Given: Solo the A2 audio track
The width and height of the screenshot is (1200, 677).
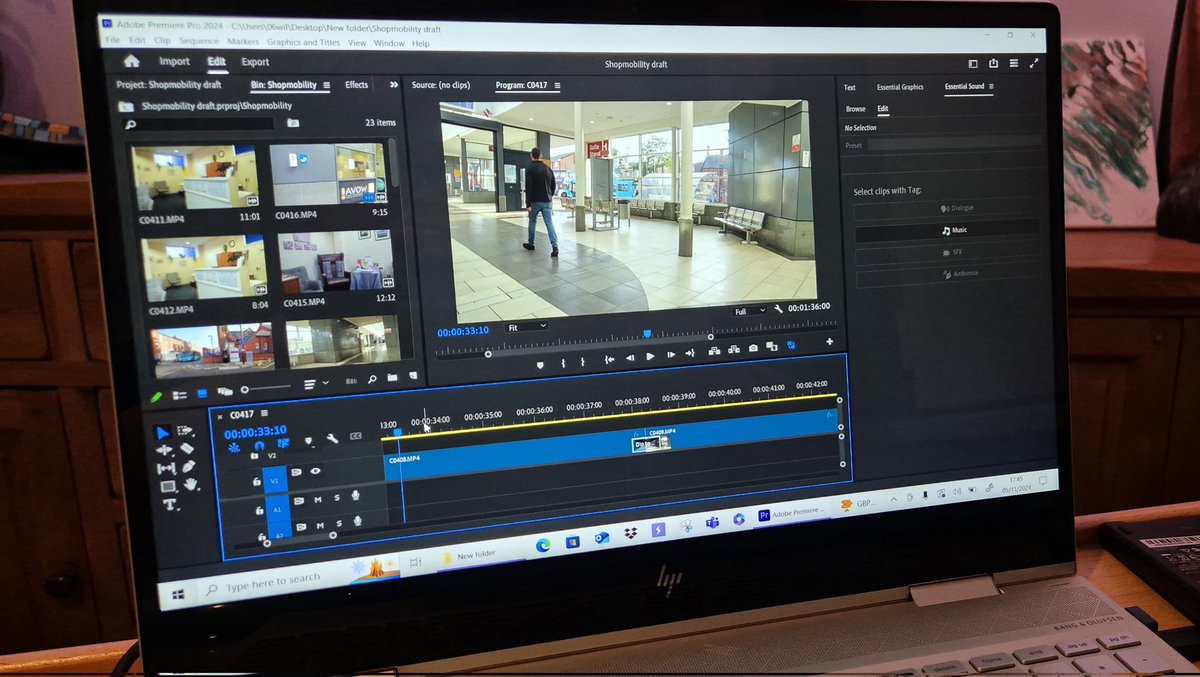Looking at the screenshot, I should tap(339, 523).
